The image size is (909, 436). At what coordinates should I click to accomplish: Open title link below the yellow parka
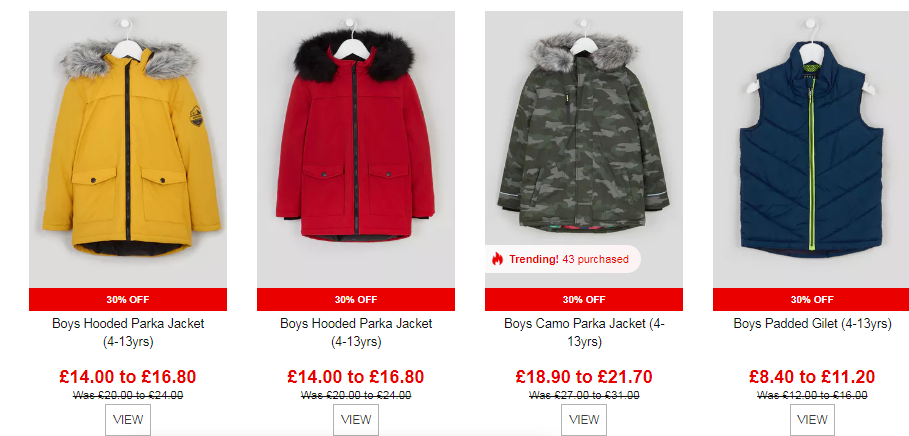(x=128, y=333)
